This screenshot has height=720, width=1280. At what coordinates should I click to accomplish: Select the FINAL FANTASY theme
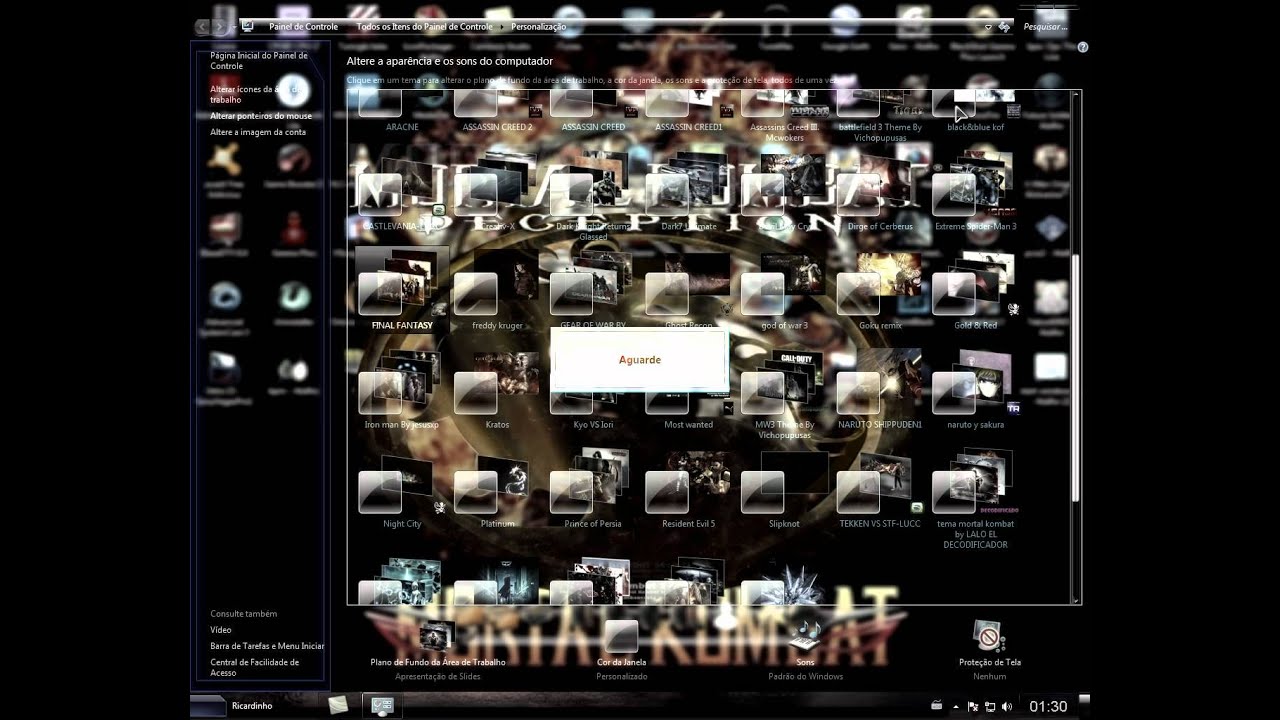coord(402,289)
